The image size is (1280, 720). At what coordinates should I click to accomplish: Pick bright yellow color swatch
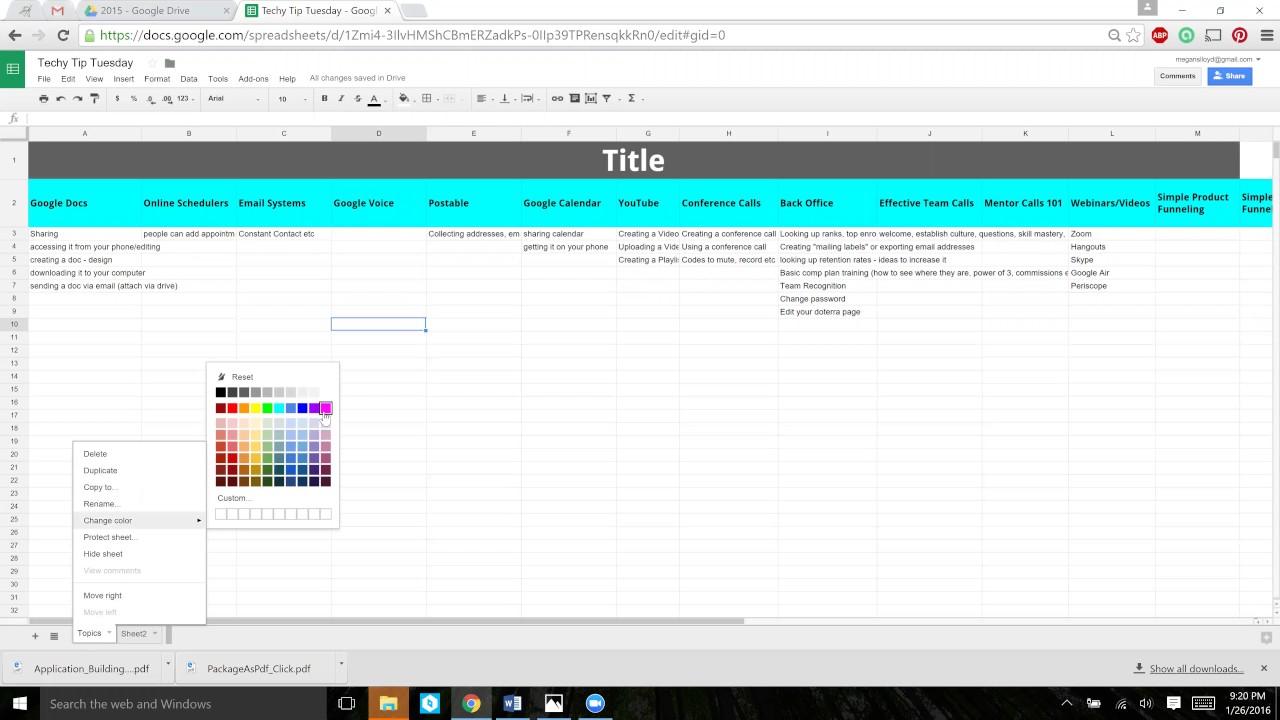coord(255,408)
